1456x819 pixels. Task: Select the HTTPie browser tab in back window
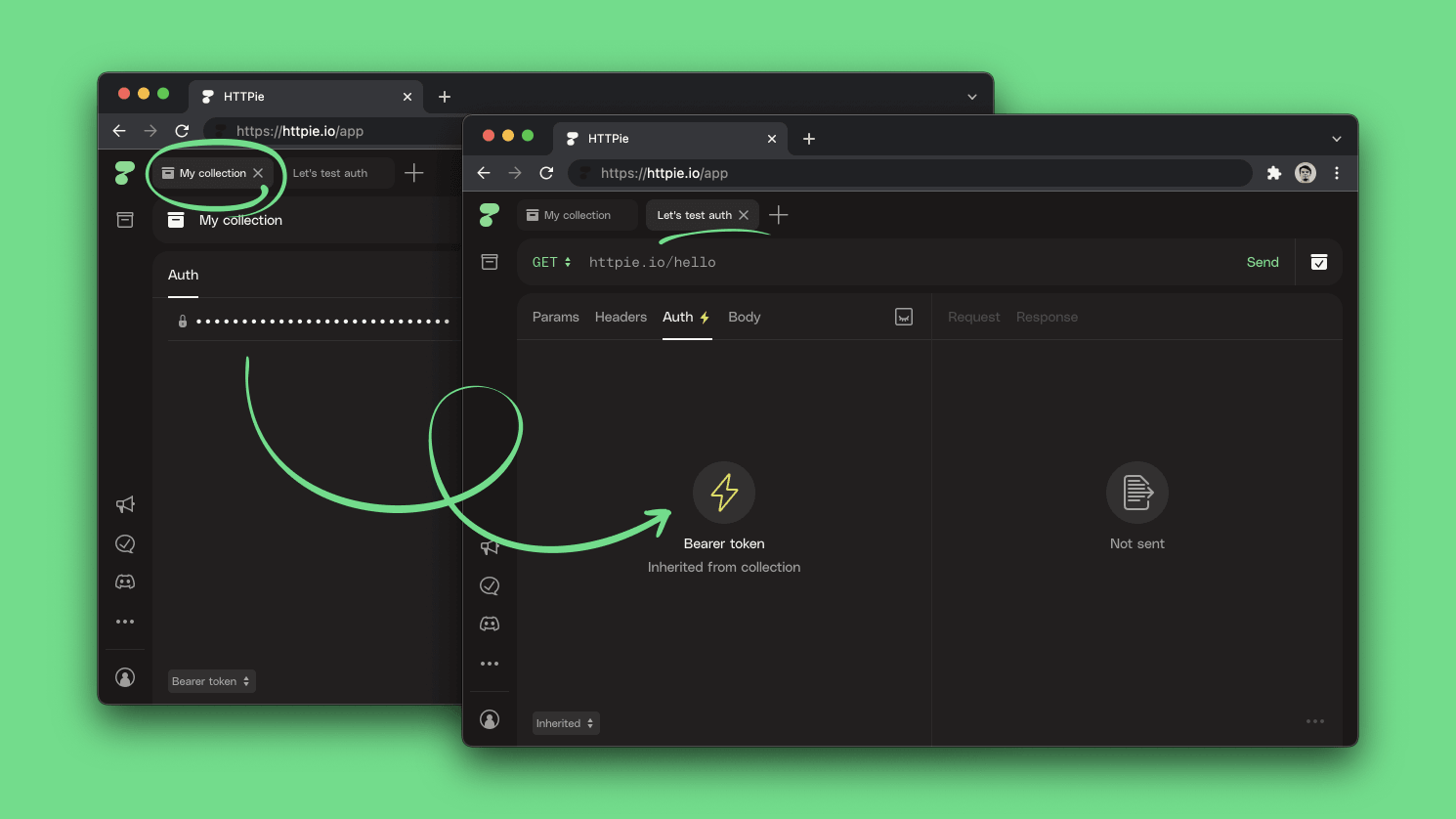click(x=306, y=97)
